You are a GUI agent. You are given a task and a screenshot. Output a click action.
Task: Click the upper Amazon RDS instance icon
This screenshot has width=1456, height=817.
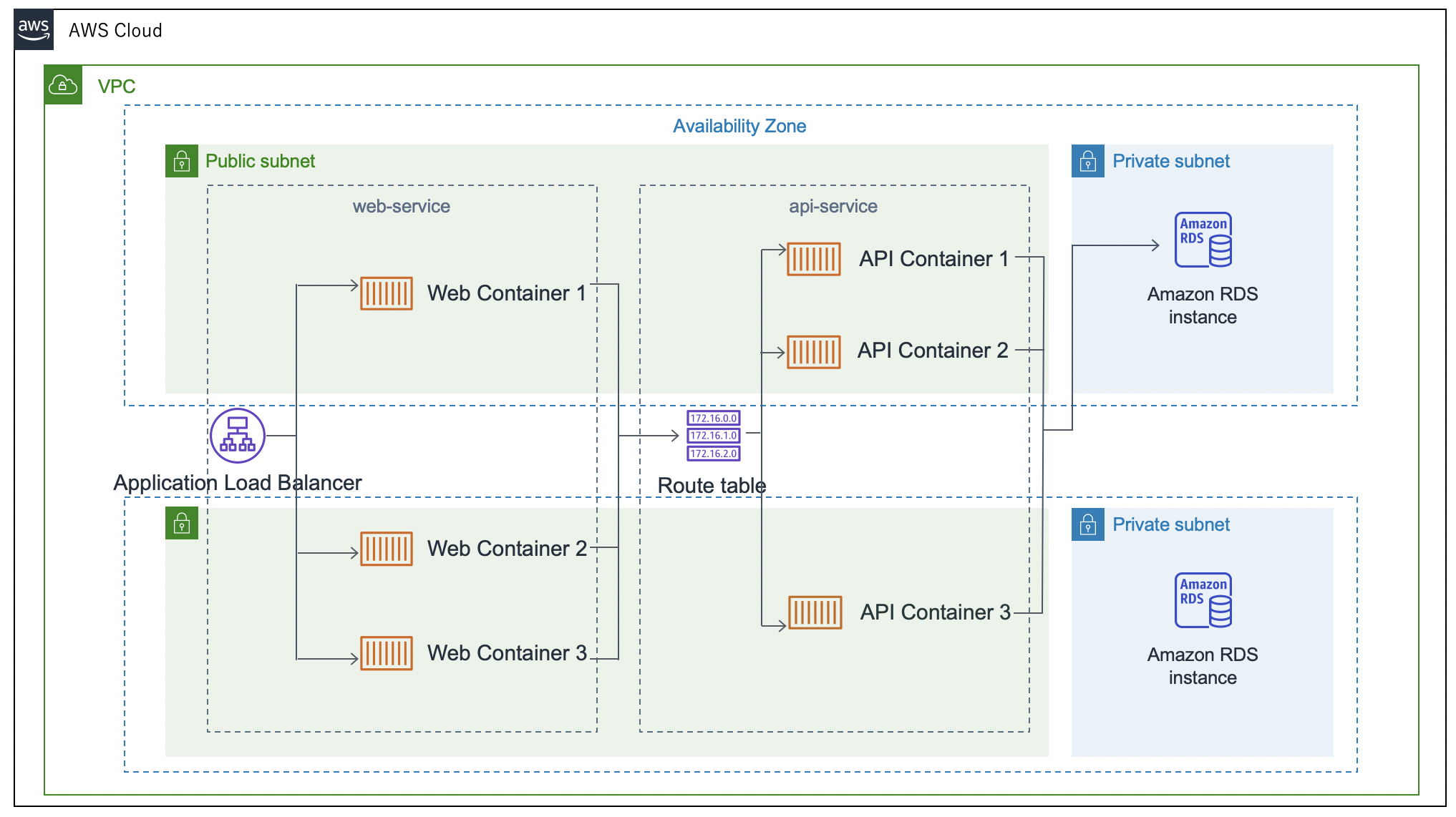coord(1203,240)
